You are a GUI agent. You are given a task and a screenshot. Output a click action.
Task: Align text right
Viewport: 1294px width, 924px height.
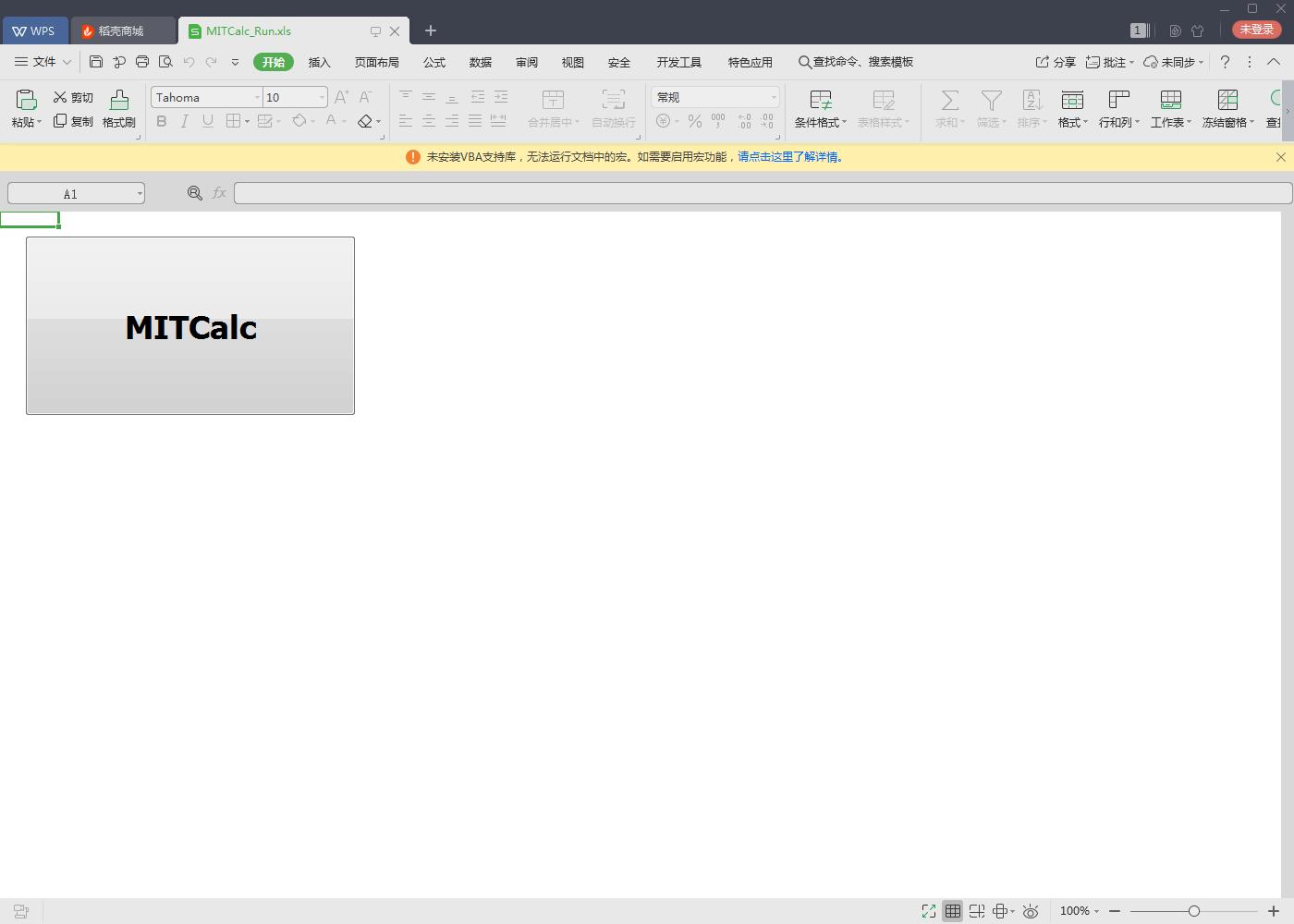pos(452,121)
